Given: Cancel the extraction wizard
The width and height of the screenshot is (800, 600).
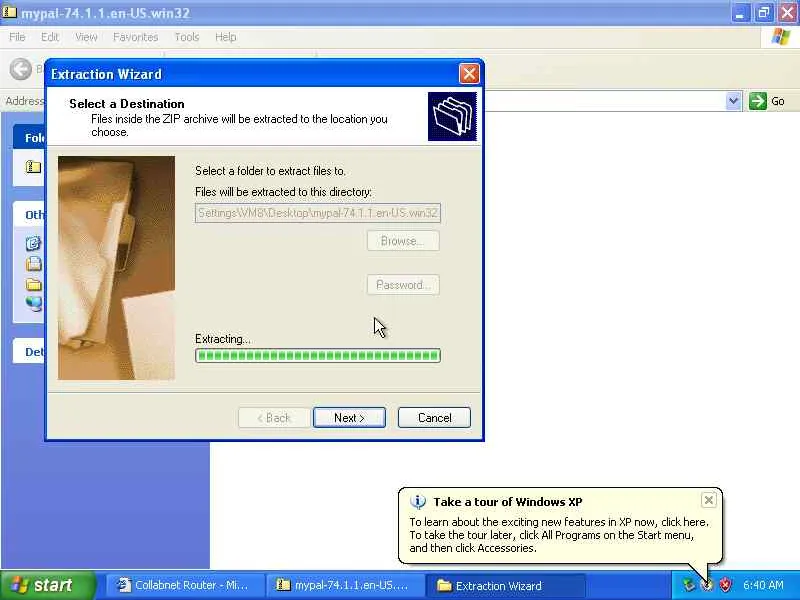Looking at the screenshot, I should click(x=434, y=418).
